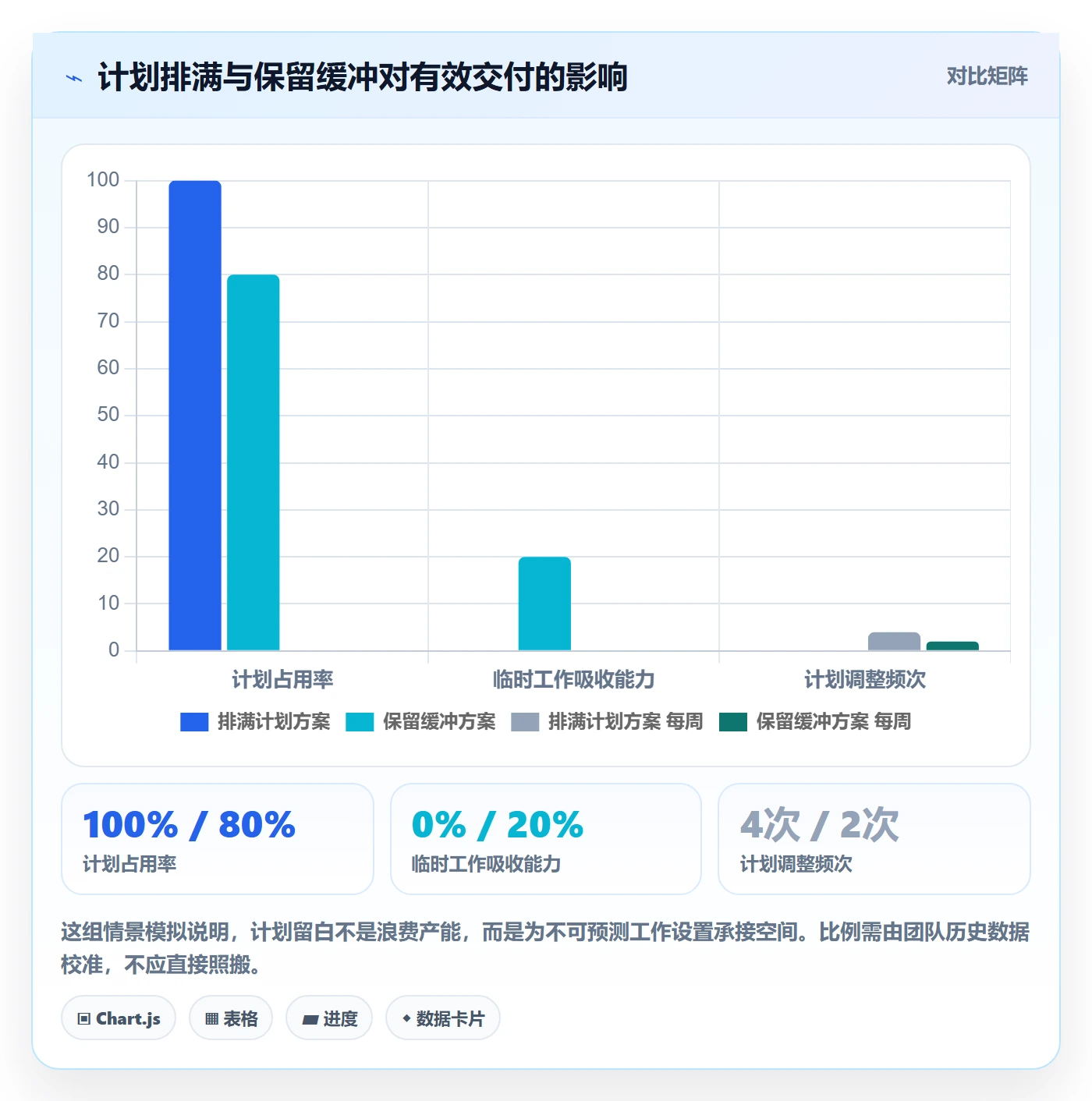The width and height of the screenshot is (1092, 1101).
Task: Click the summary paragraph starting 这组情景模拟说明
Action: (x=545, y=948)
